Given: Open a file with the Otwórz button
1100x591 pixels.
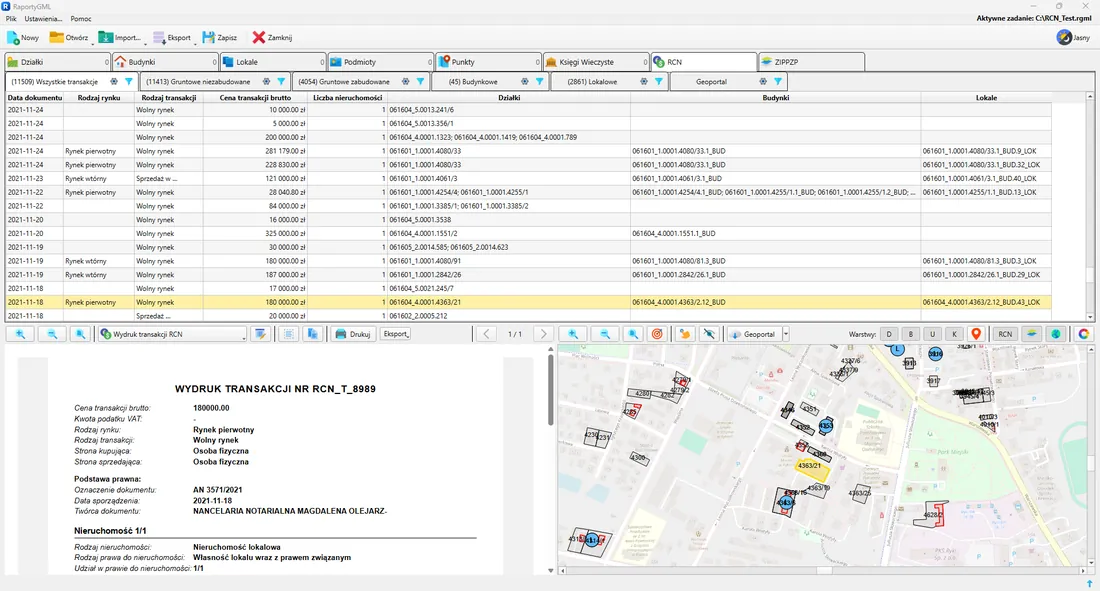Looking at the screenshot, I should point(68,38).
